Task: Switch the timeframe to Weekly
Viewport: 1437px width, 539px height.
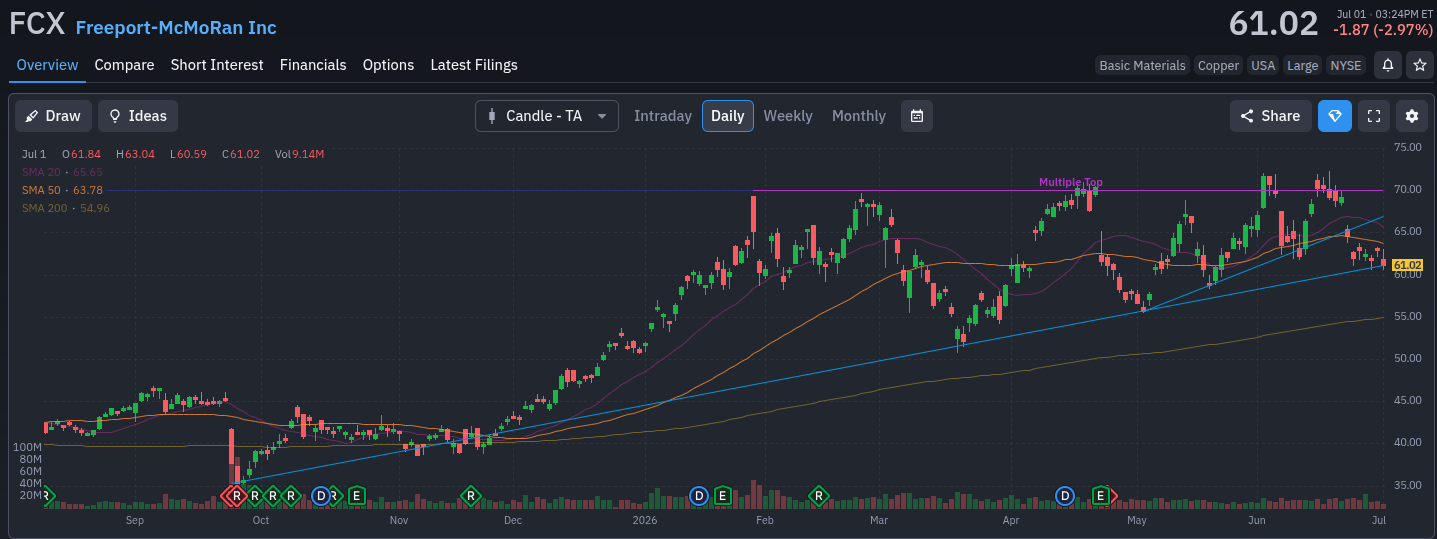Action: point(788,116)
